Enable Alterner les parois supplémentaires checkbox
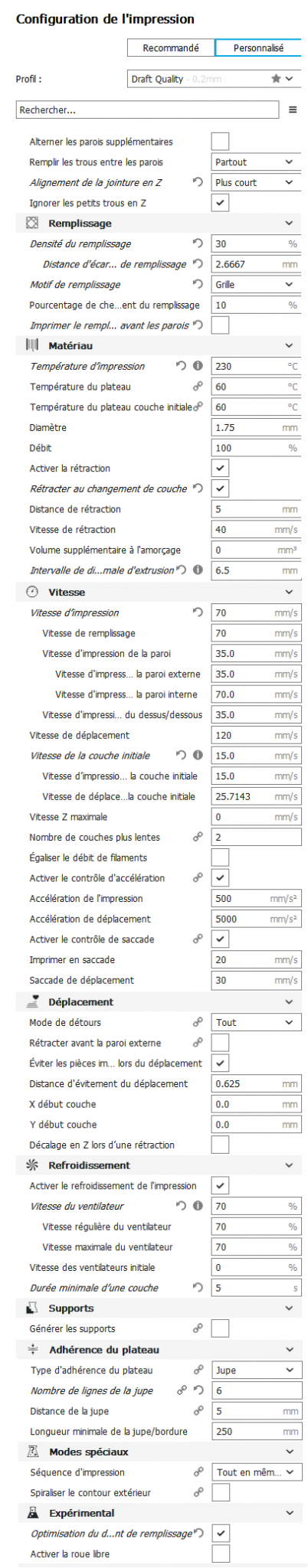Image resolution: width=308 pixels, height=1568 pixels. pos(220,142)
